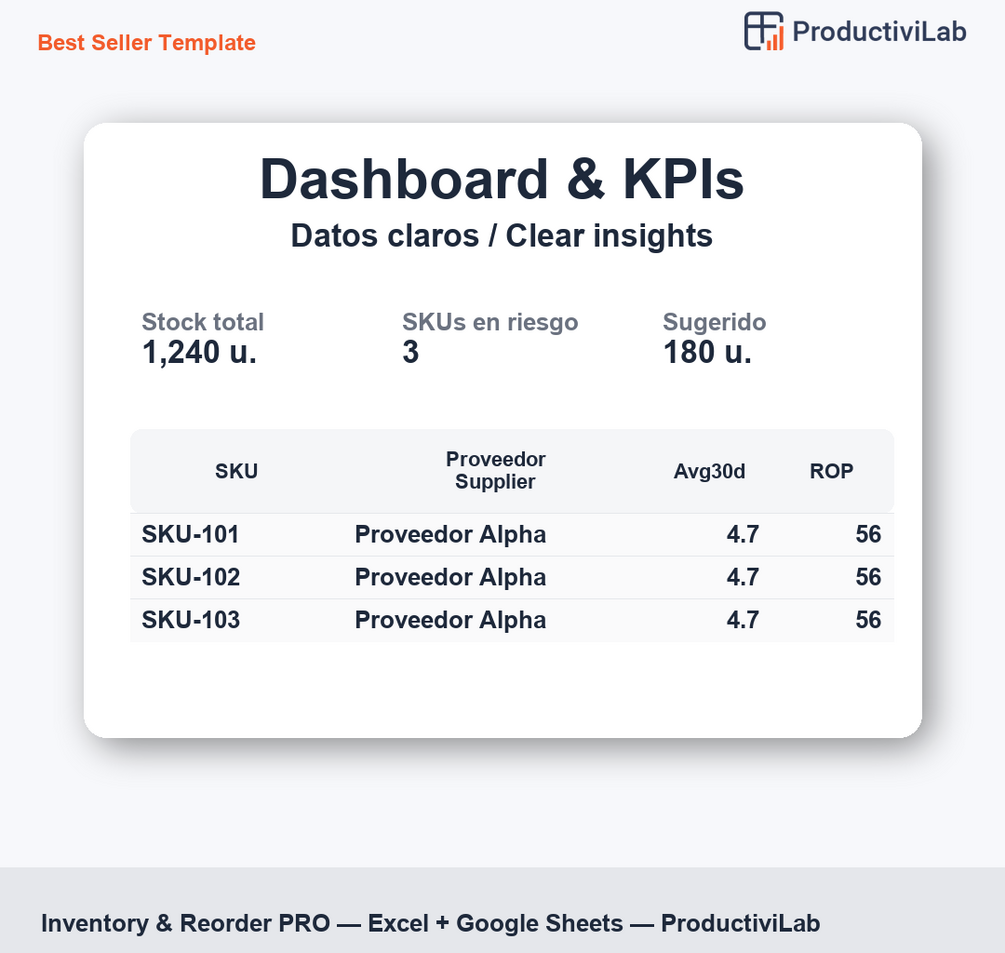Click the Datos claros / Clear insights subtitle
Screen dimensions: 1005x953
502,236
